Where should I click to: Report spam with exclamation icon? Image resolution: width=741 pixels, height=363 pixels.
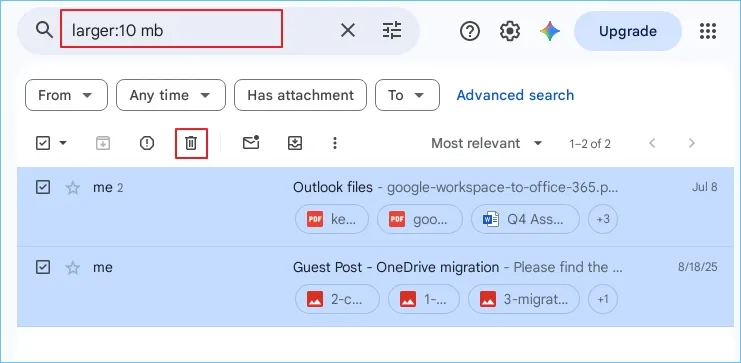pyautogui.click(x=147, y=143)
